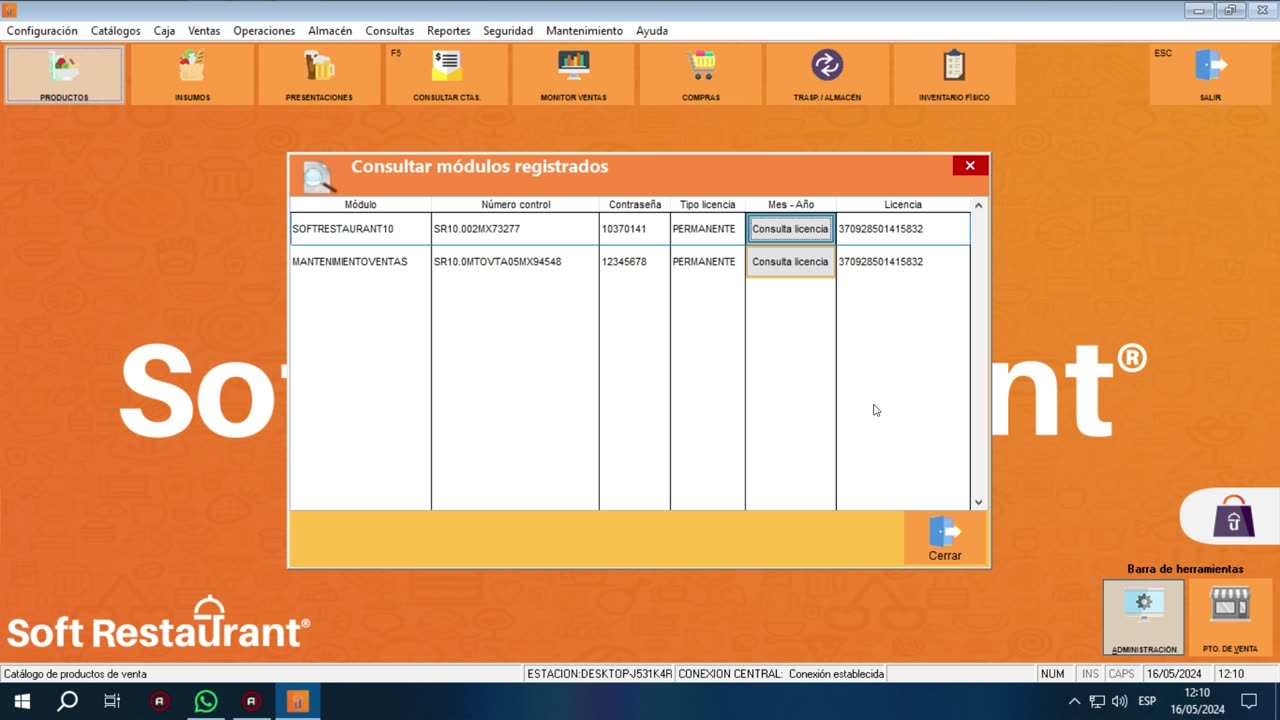Open the Inventario Físico clipboard icon

(x=954, y=75)
